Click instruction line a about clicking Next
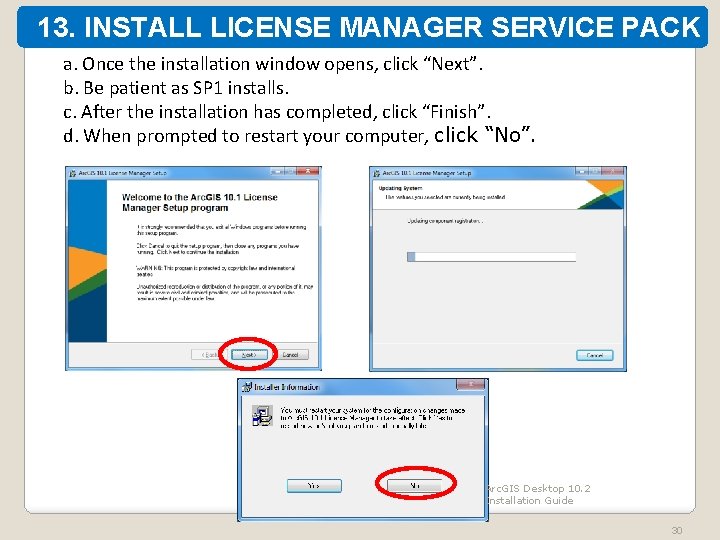Image resolution: width=720 pixels, height=540 pixels. click(273, 64)
